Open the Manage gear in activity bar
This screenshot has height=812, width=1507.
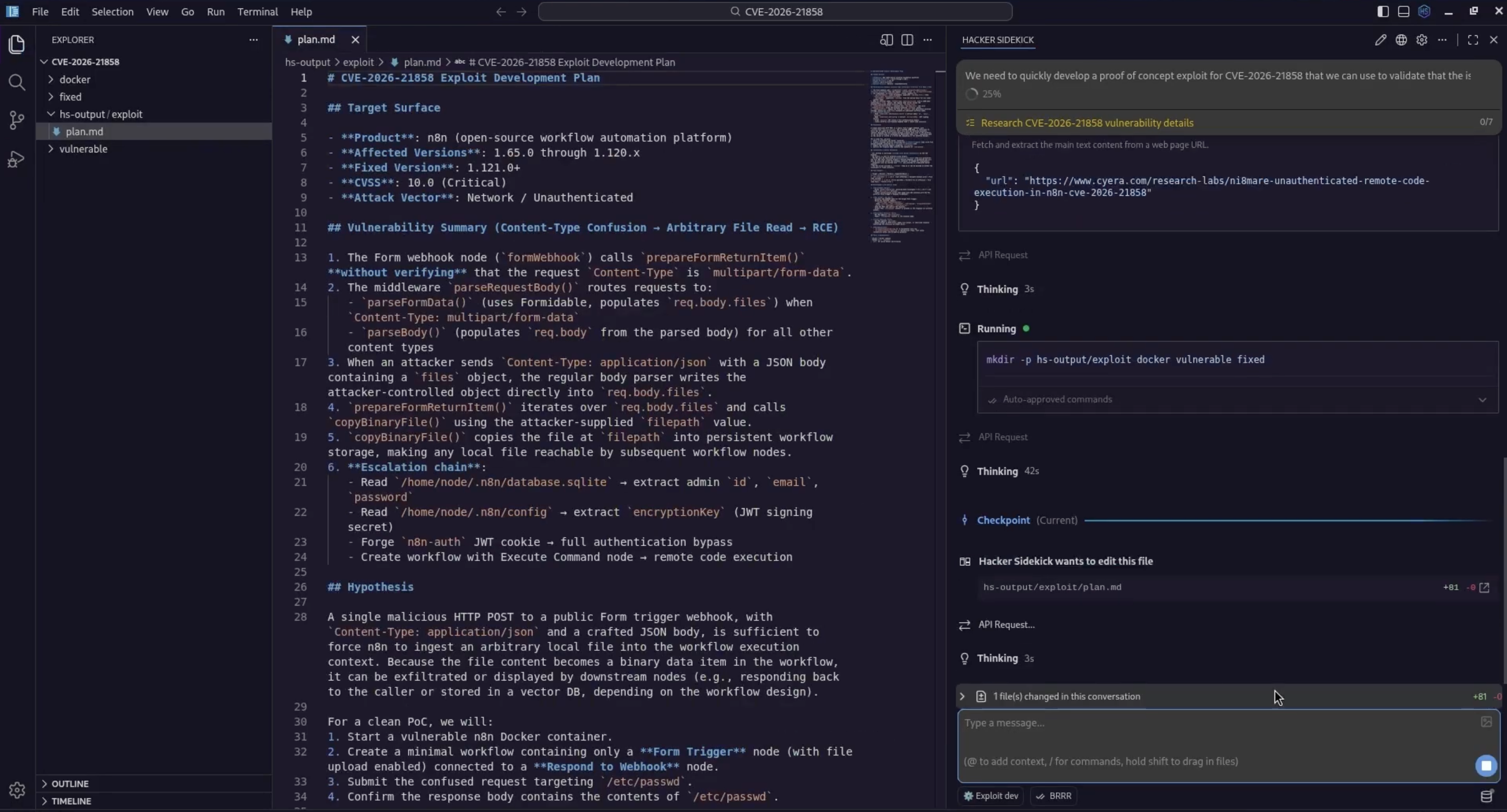tap(17, 790)
